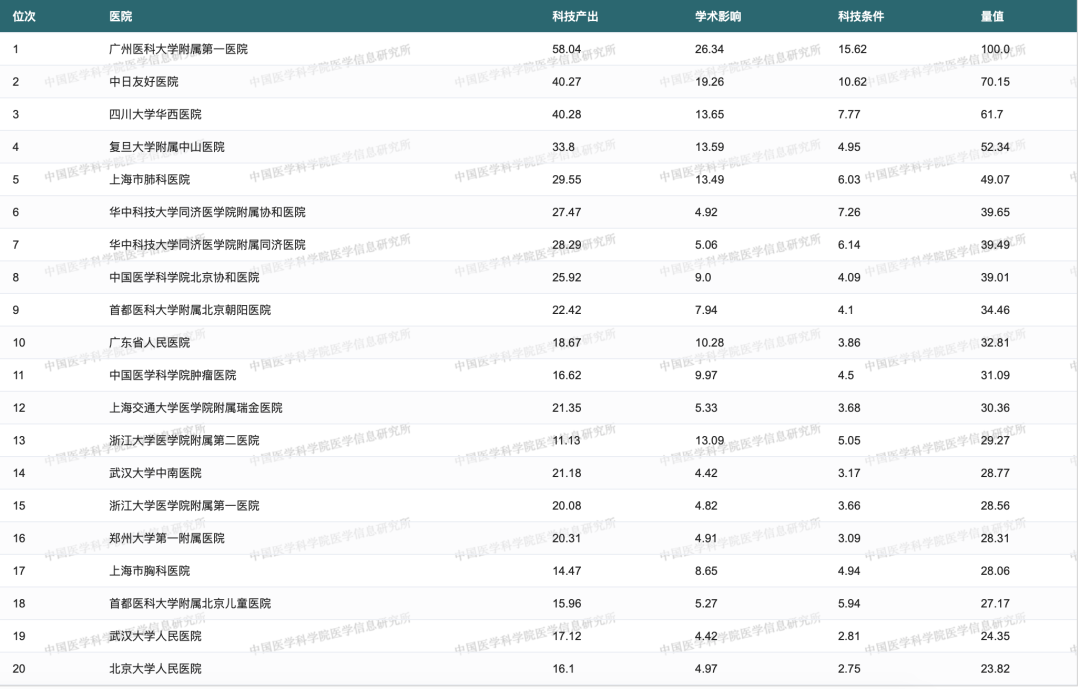Click 量值 value 31.09
The height and width of the screenshot is (689, 1080).
995,376
